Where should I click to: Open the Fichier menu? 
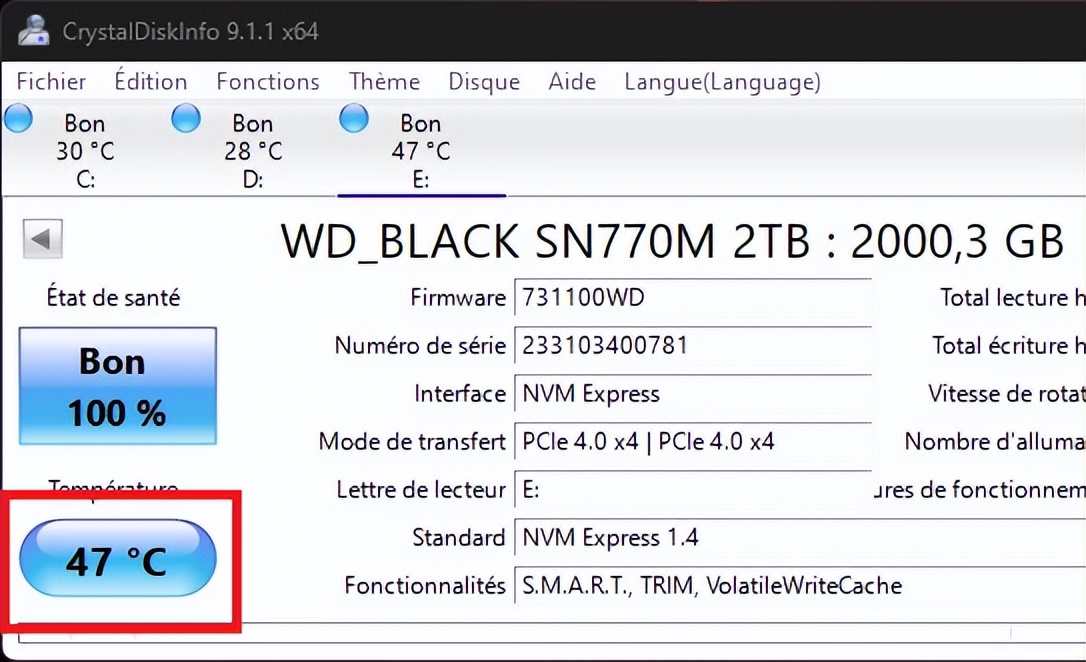click(x=51, y=82)
